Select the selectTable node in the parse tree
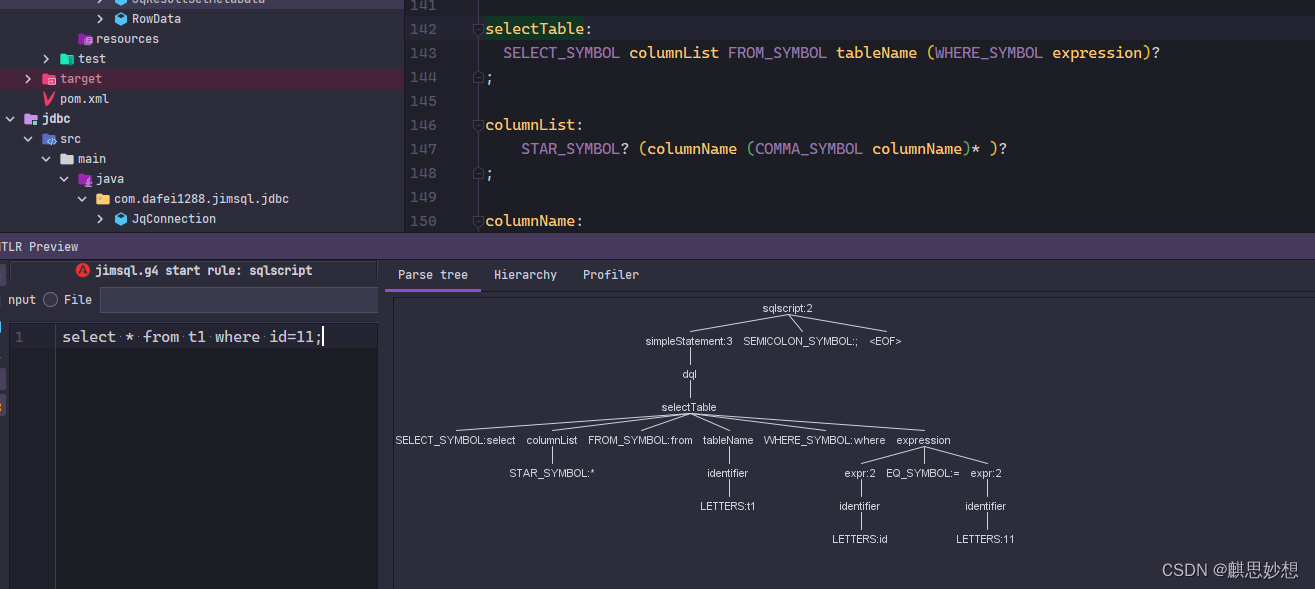The height and width of the screenshot is (589, 1315). (688, 407)
